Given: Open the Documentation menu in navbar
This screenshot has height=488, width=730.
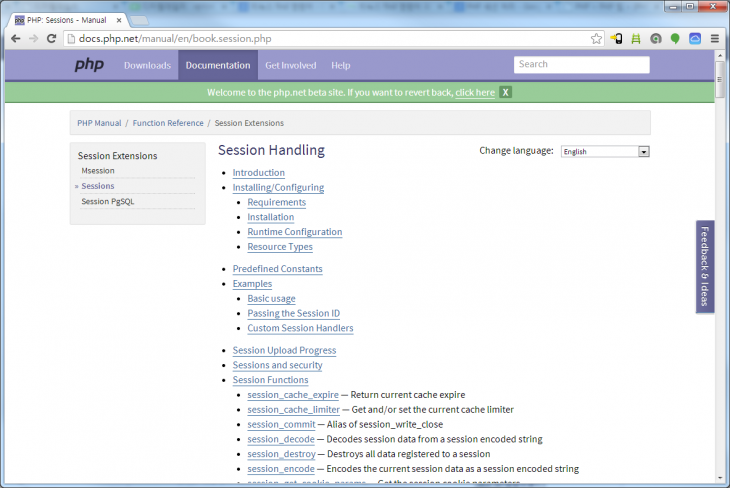Looking at the screenshot, I should click(x=218, y=65).
